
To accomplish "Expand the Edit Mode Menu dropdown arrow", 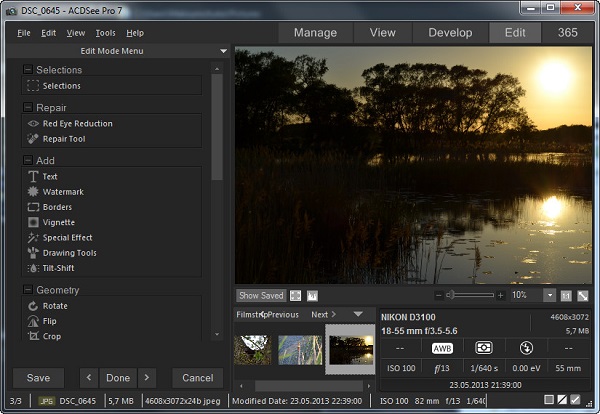I will point(224,51).
